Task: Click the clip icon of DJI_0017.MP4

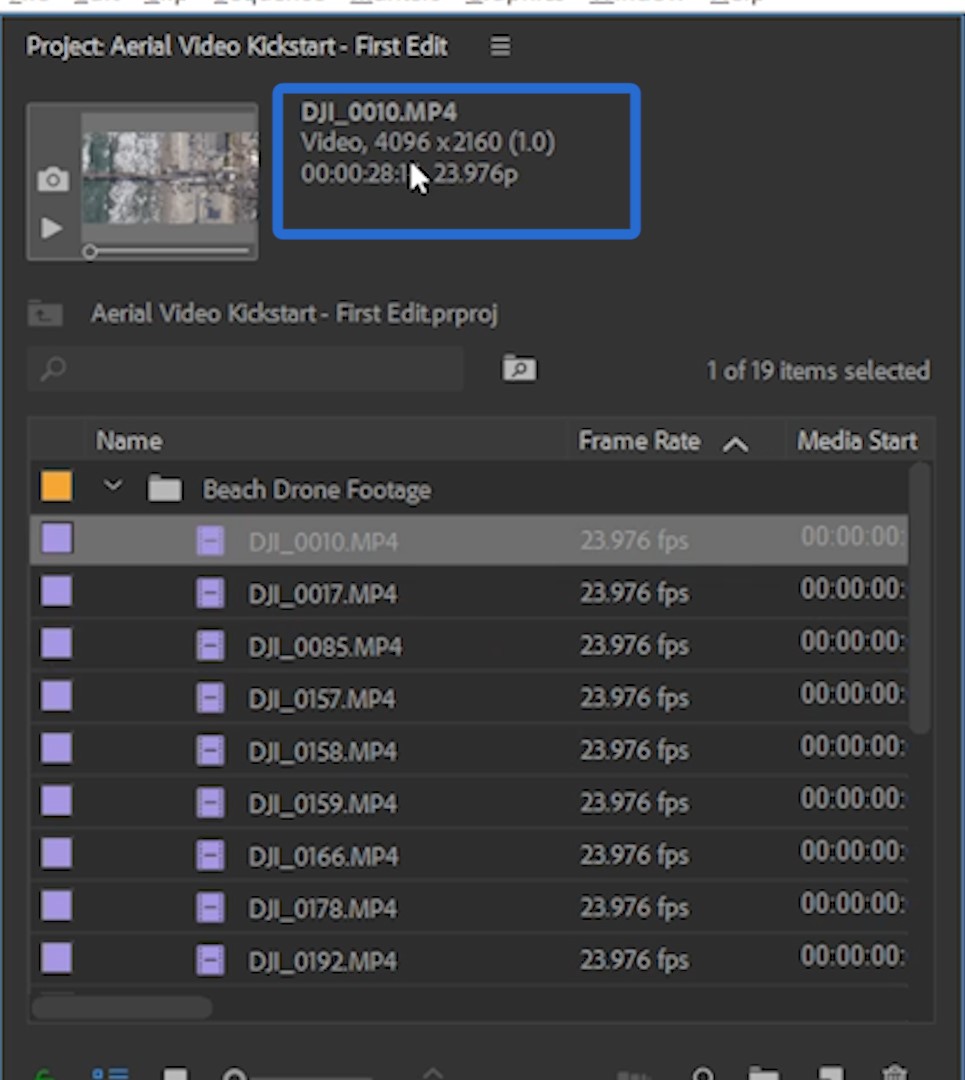Action: pos(210,593)
